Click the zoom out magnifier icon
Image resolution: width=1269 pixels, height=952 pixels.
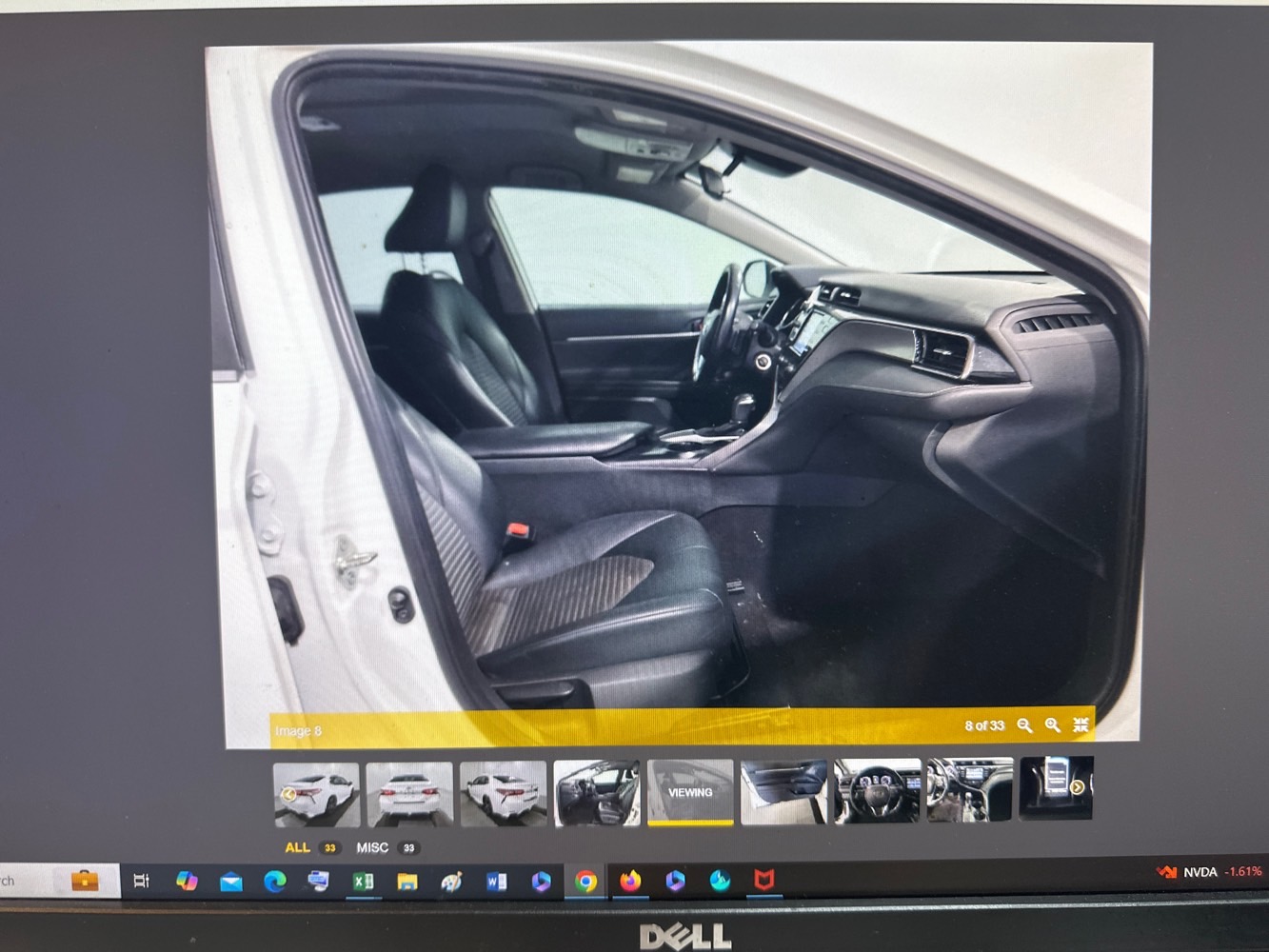click(x=1024, y=725)
